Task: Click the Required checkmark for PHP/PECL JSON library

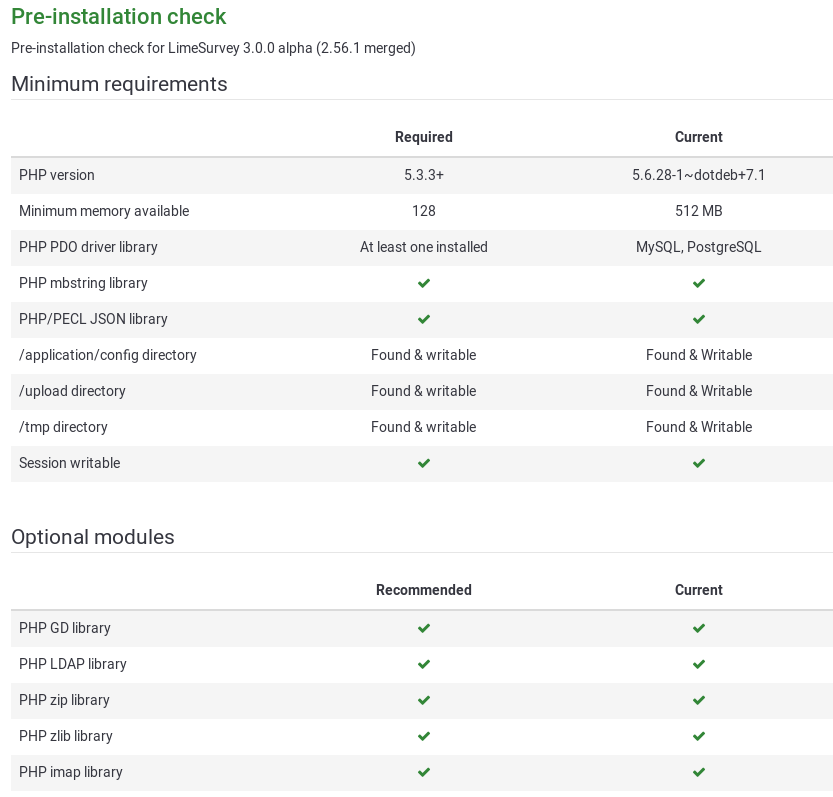Action: pos(424,320)
